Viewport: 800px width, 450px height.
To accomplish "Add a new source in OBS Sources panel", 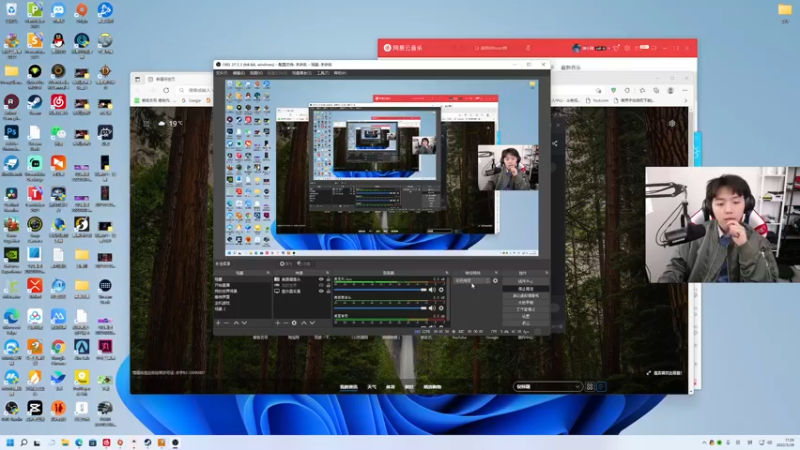I will coord(278,323).
